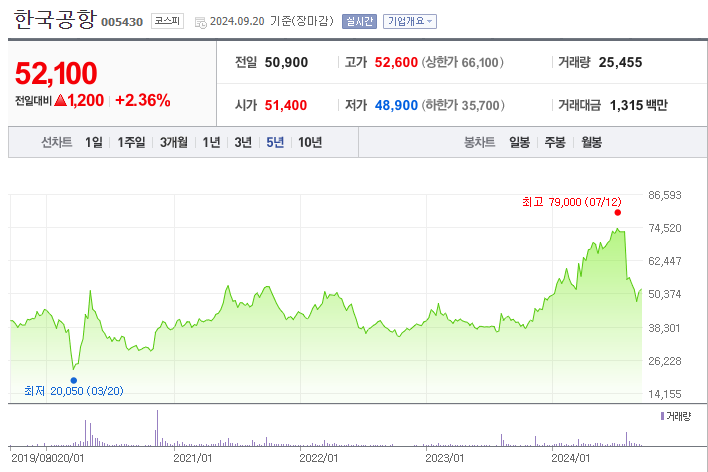This screenshot has height=472, width=708.
Task: Click the current price 52,100
Action: (x=56, y=73)
